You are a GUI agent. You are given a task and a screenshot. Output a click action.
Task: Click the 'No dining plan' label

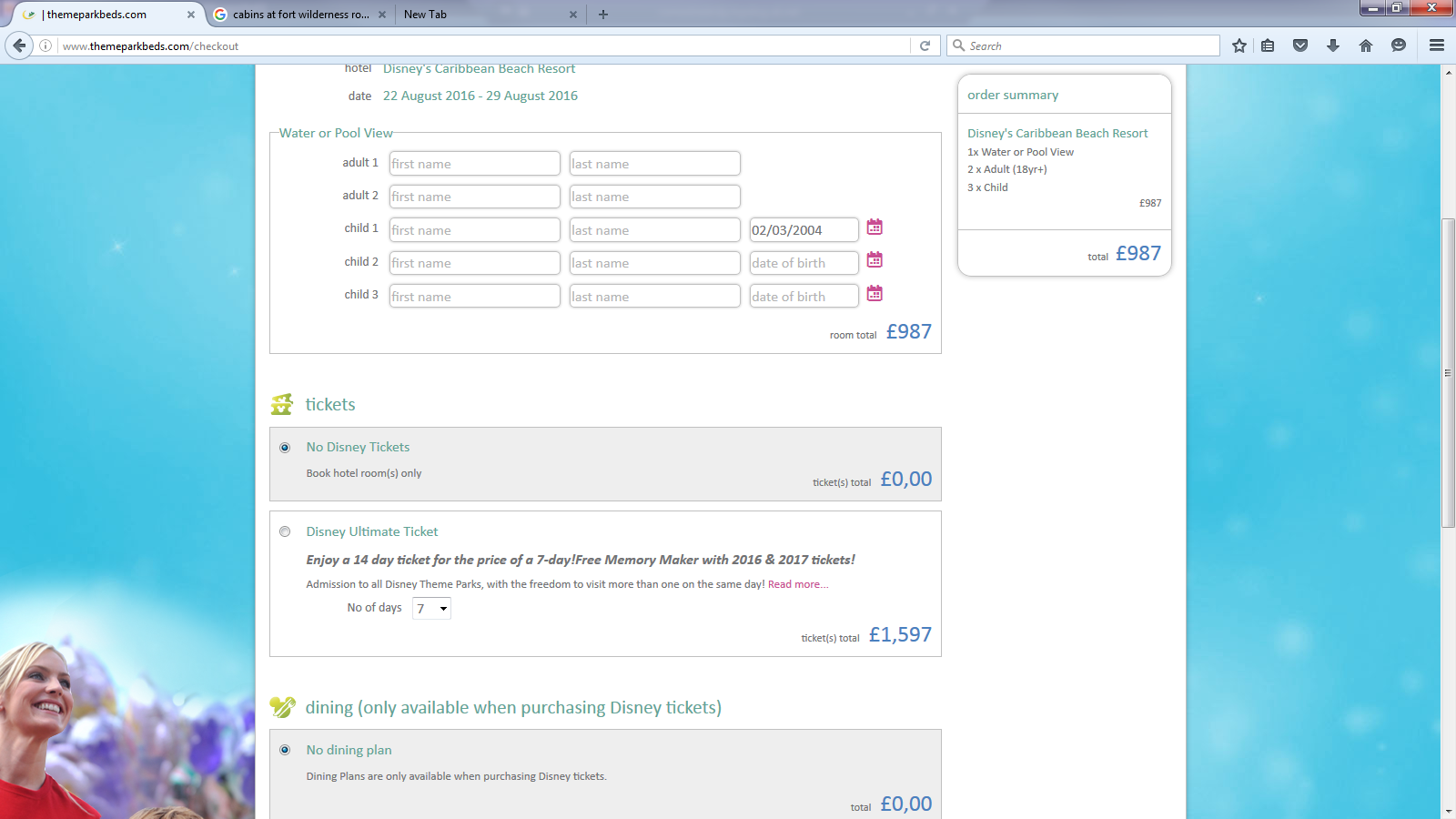pyautogui.click(x=349, y=750)
